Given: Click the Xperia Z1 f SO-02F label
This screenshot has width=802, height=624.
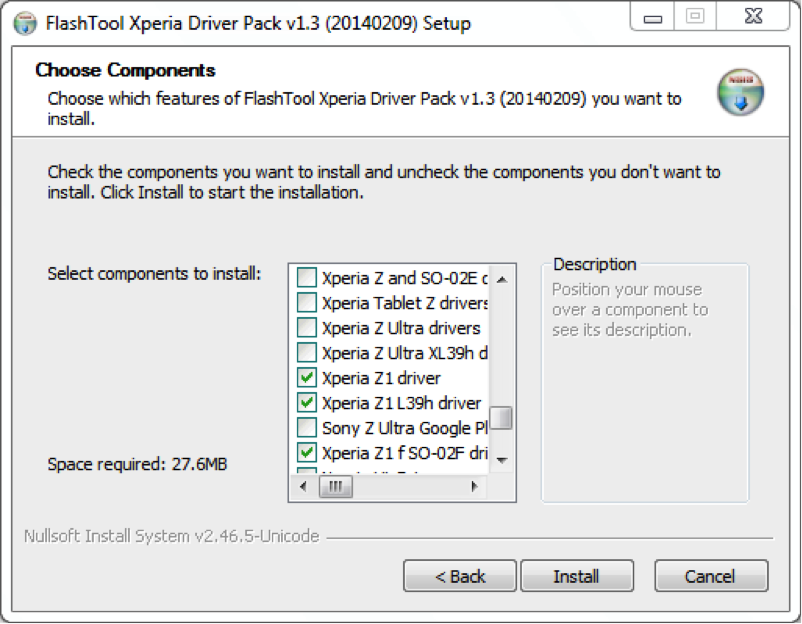Looking at the screenshot, I should click(x=405, y=453).
